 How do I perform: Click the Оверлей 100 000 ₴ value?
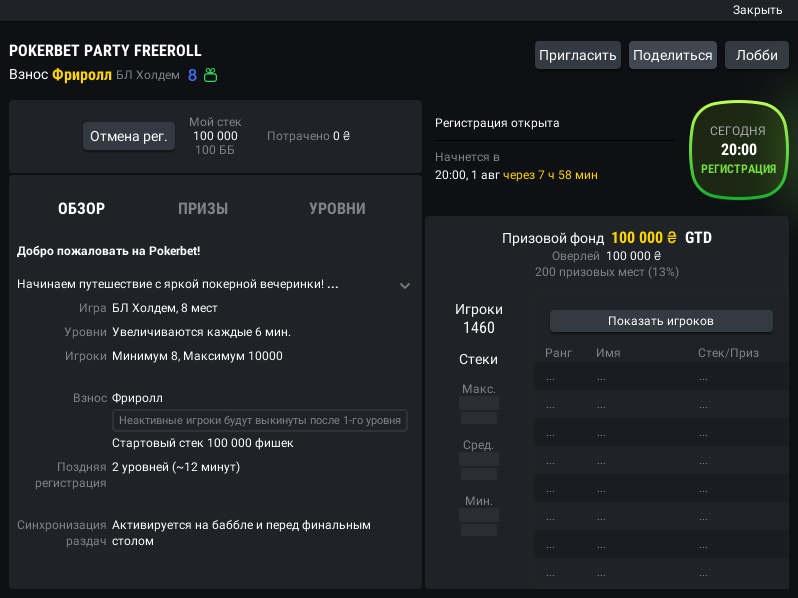pos(634,256)
